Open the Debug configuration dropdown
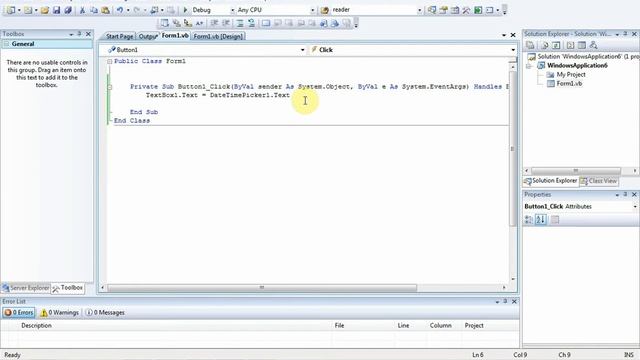This screenshot has height=360, width=640. (x=233, y=10)
